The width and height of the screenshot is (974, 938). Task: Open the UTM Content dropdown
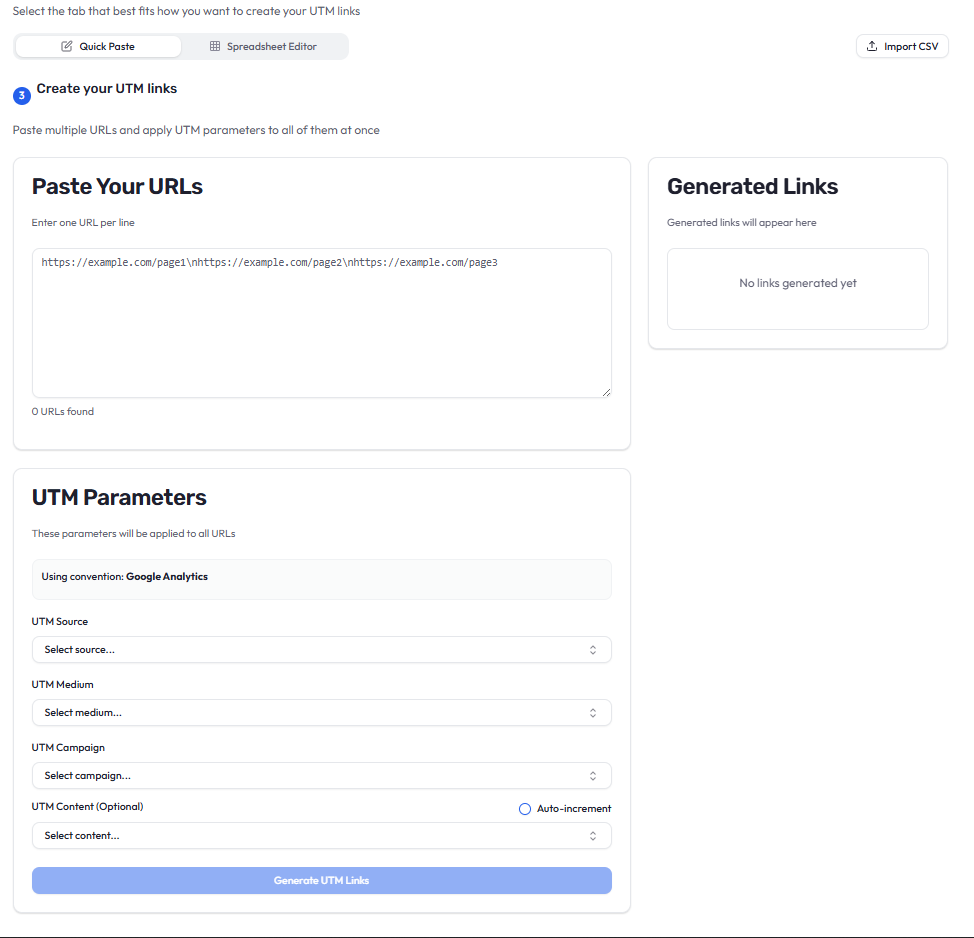coord(322,836)
